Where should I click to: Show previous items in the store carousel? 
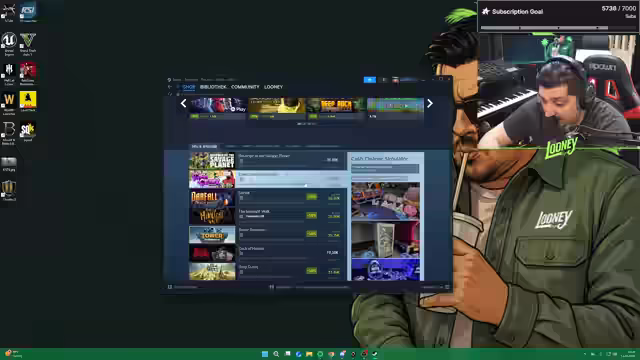click(184, 104)
